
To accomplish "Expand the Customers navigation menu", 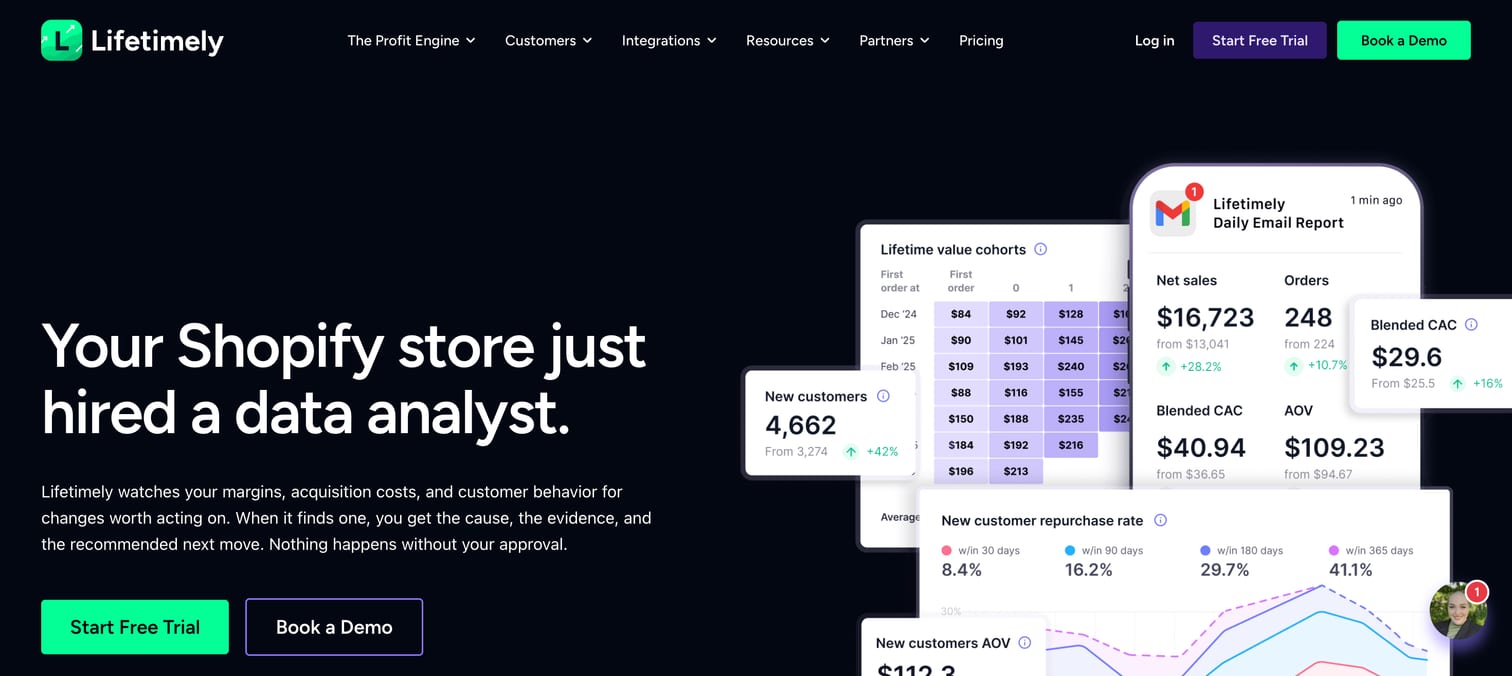I will coord(548,41).
